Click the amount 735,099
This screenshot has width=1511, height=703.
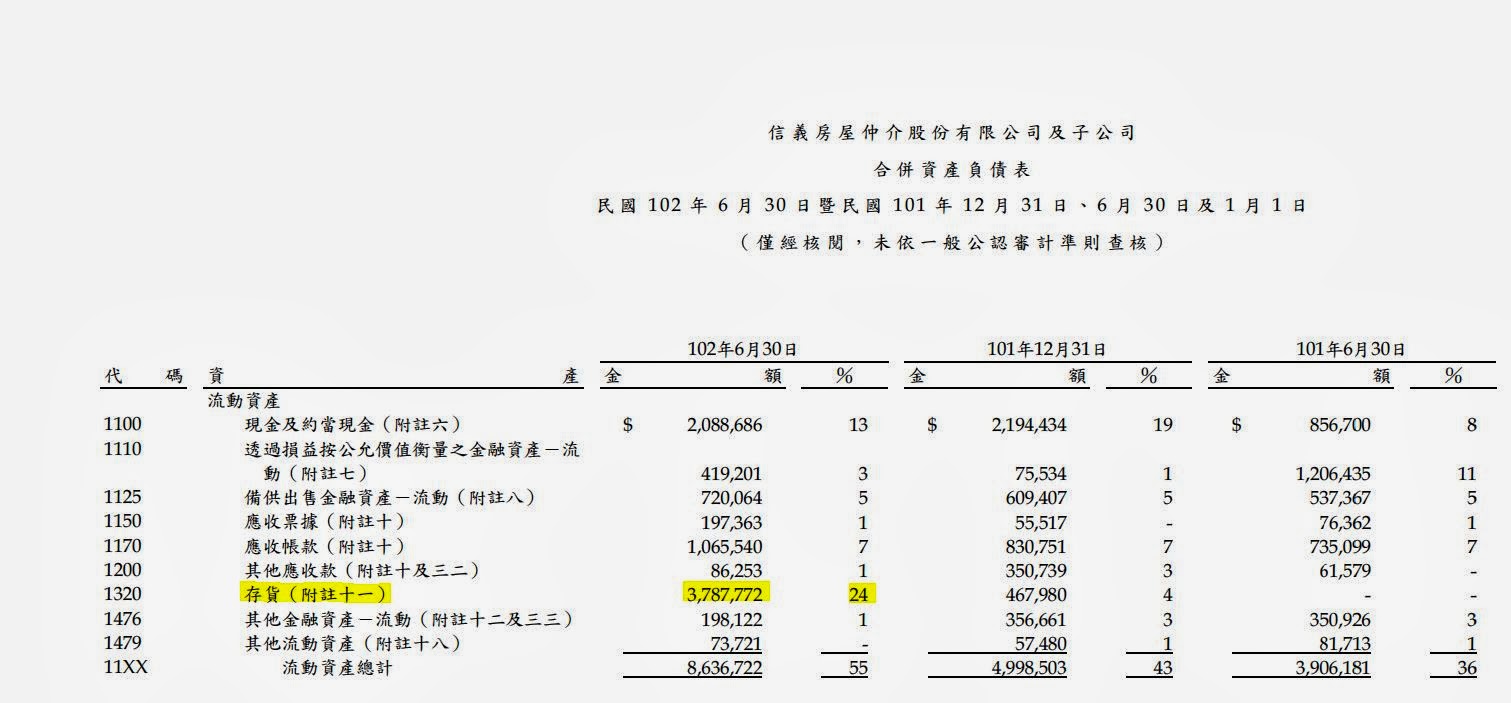point(1340,546)
